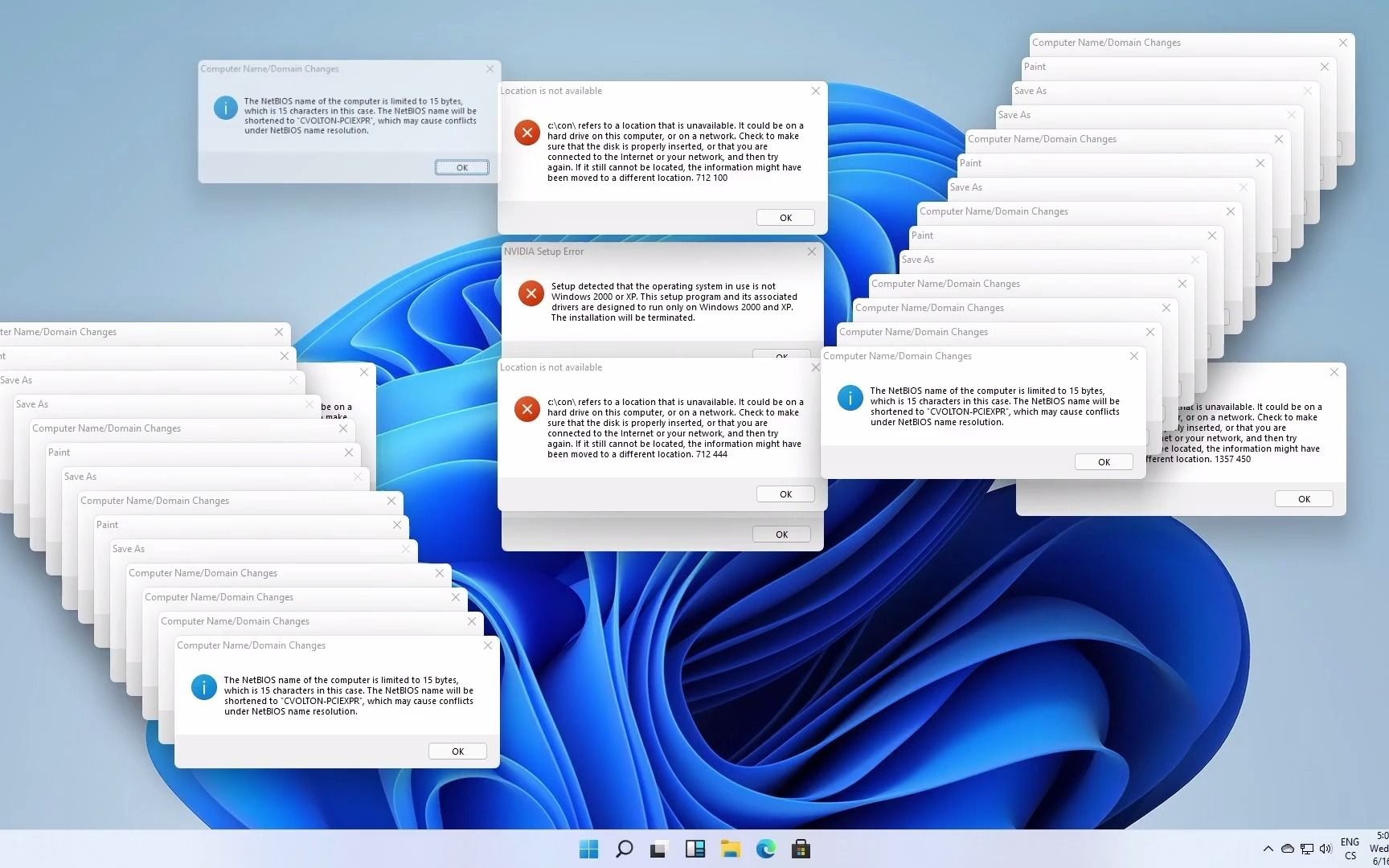Expand hidden system tray icons
This screenshot has height=868, width=1389.
click(1268, 849)
